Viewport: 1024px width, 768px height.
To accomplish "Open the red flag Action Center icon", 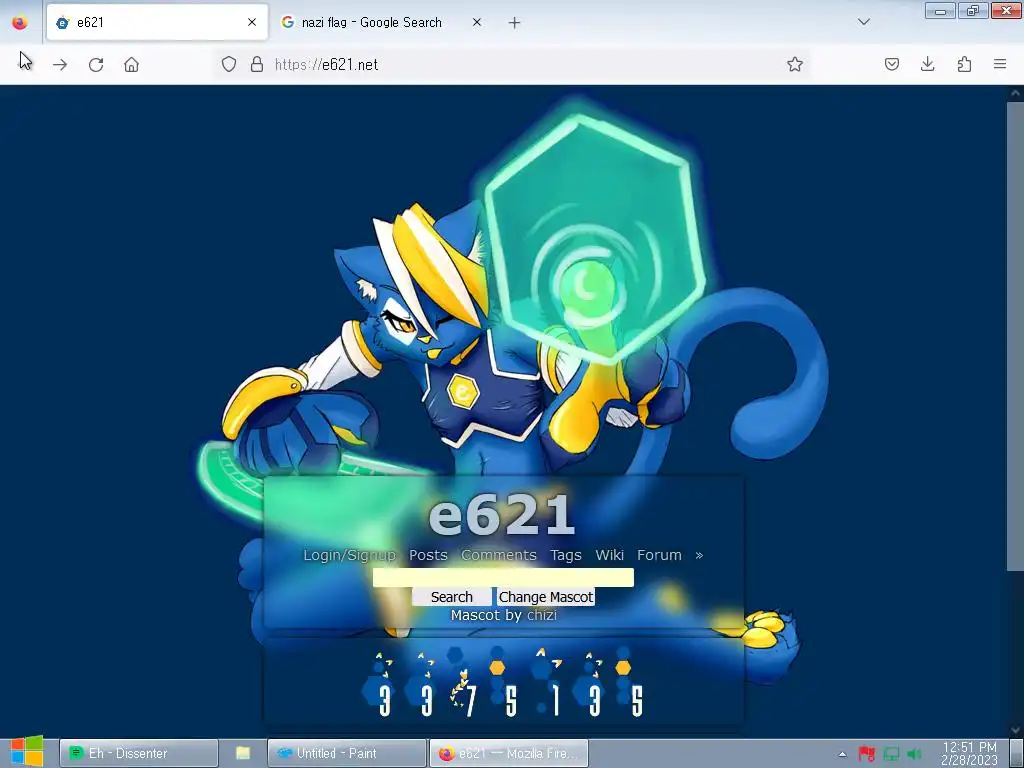I will click(x=867, y=754).
